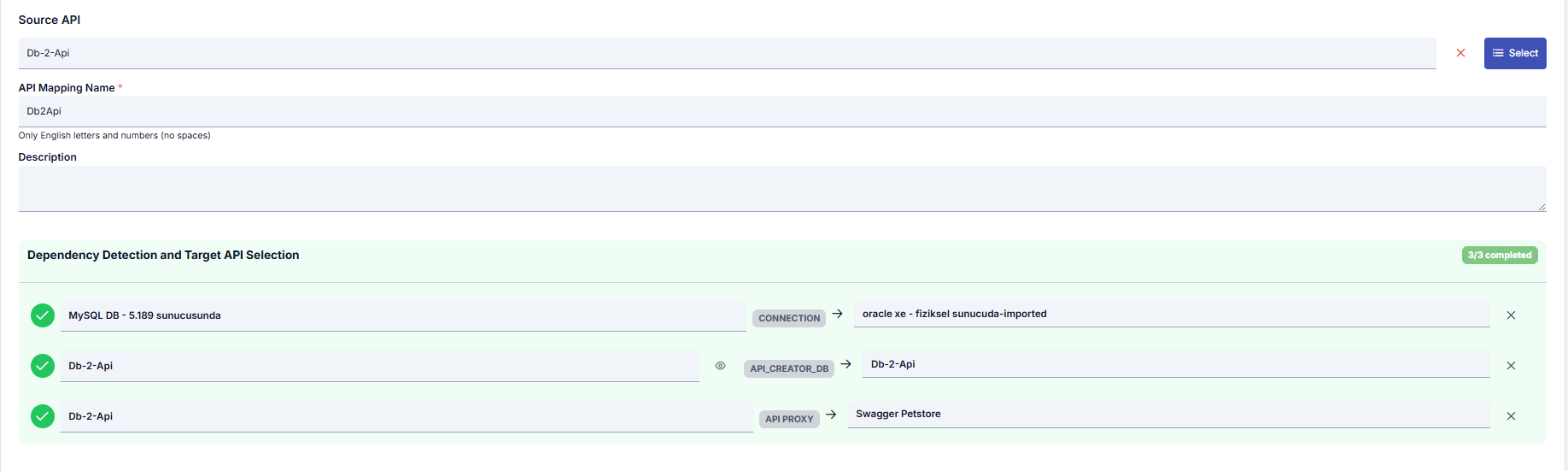
Task: Click the arrow next to API_CREATOR_DB badge
Action: pyautogui.click(x=846, y=364)
